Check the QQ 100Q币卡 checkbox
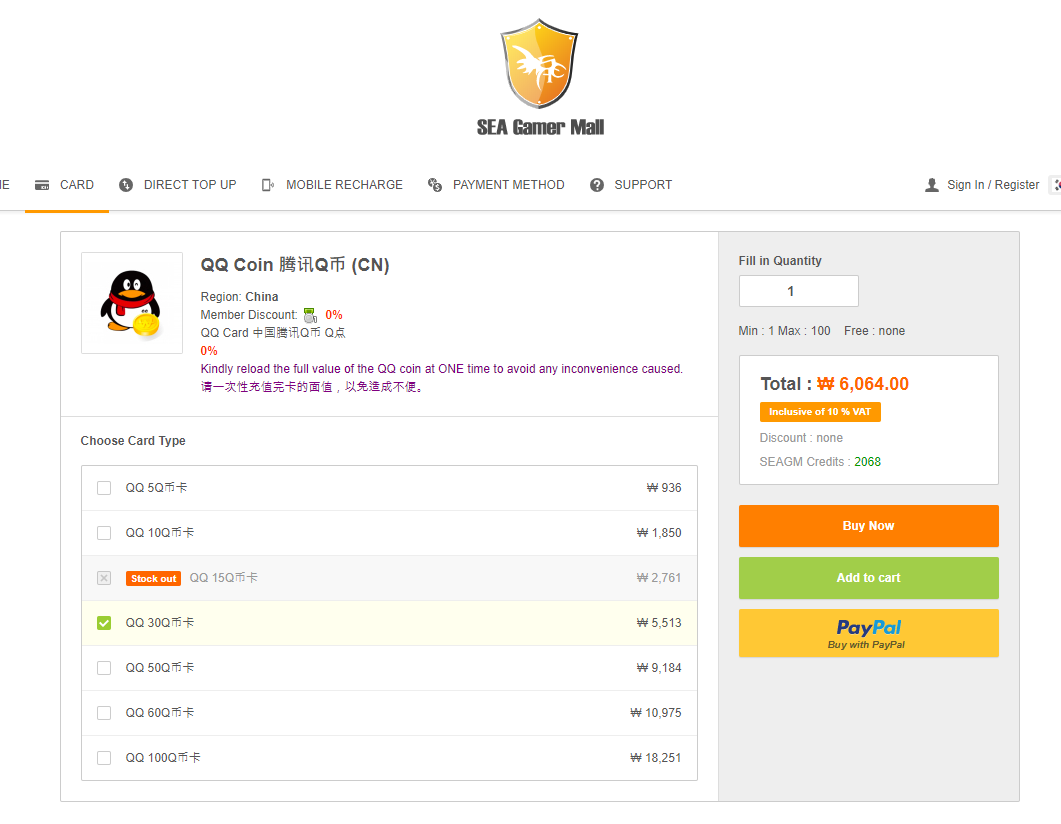1061x824 pixels. pyautogui.click(x=104, y=758)
